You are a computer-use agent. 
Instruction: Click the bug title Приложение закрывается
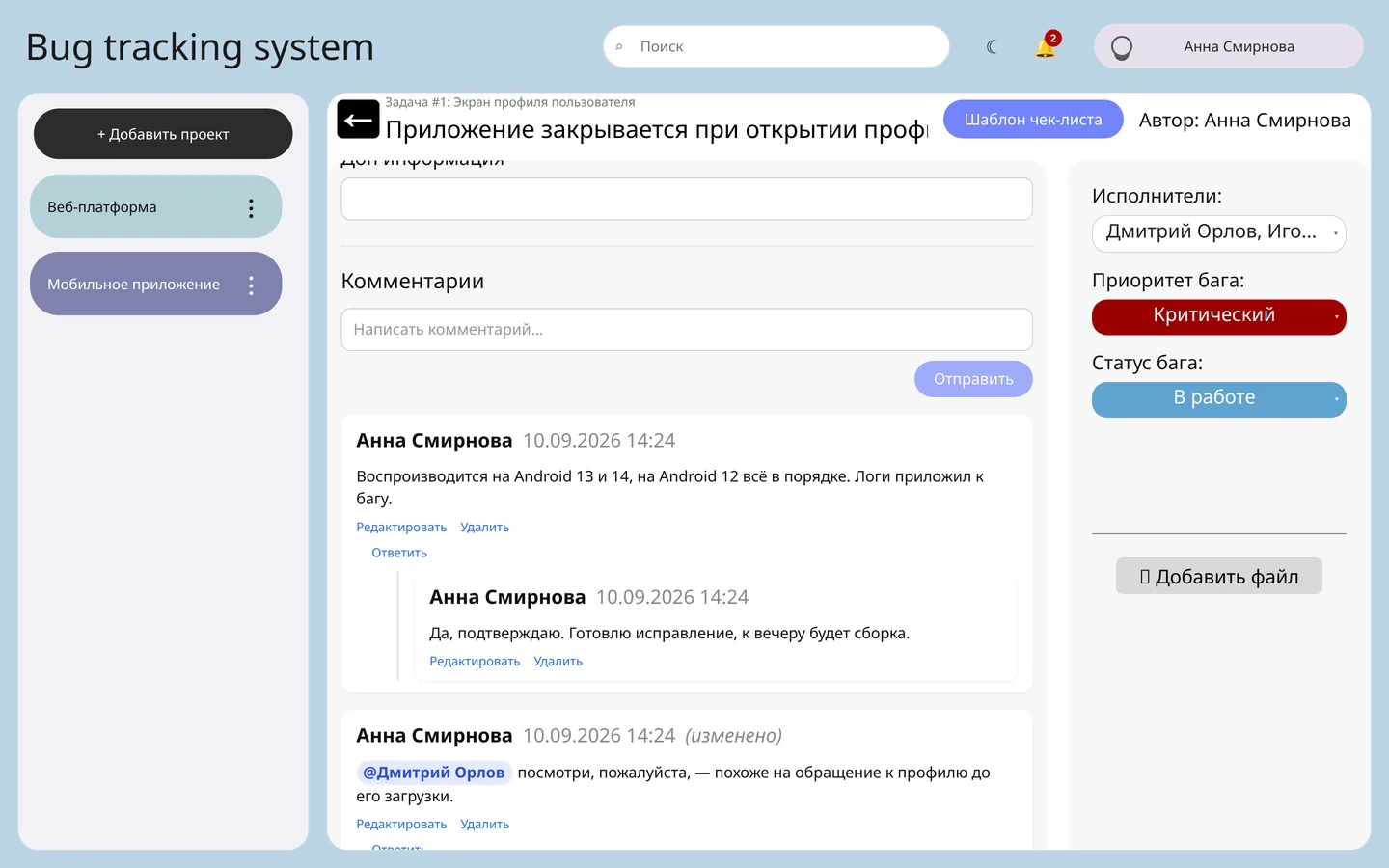(656, 129)
